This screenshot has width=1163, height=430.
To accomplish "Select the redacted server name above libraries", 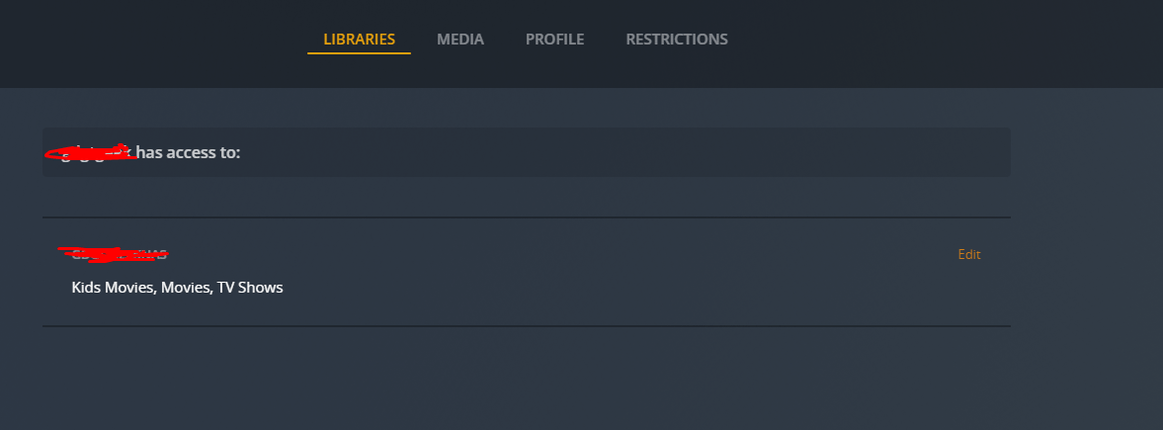I will (x=113, y=254).
